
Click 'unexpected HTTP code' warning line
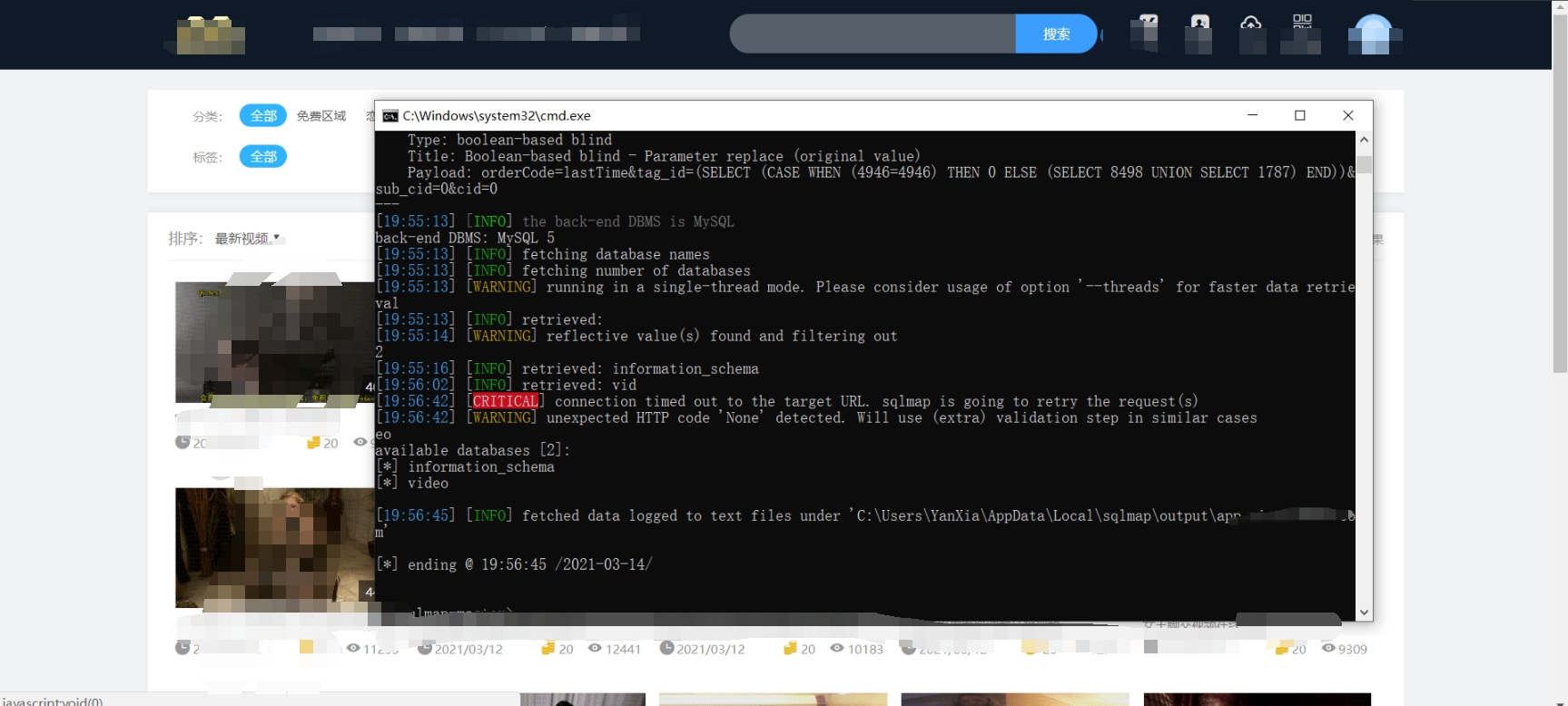816,417
